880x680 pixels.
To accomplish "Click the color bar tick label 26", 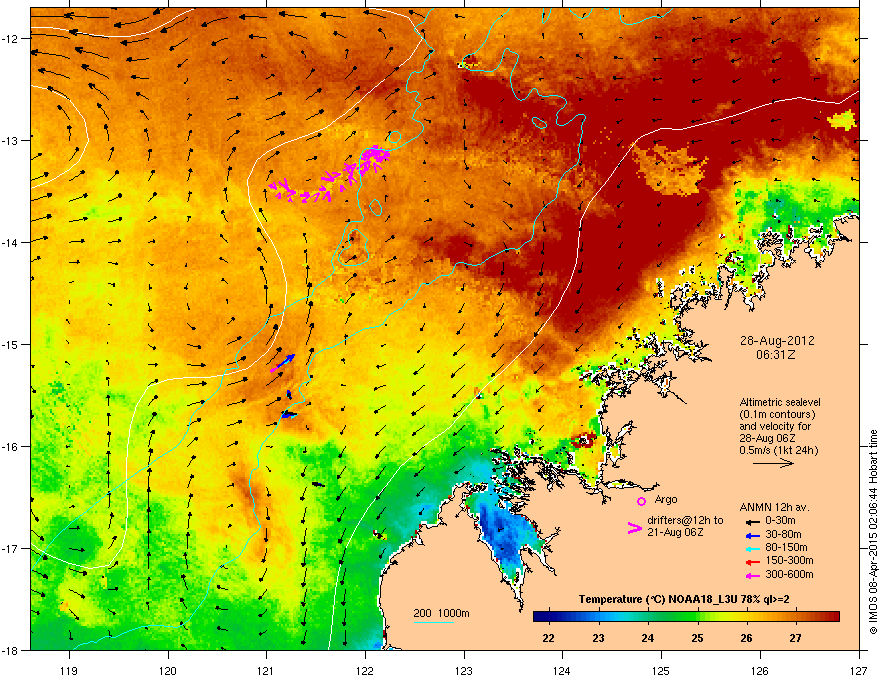I will pyautogui.click(x=746, y=638).
